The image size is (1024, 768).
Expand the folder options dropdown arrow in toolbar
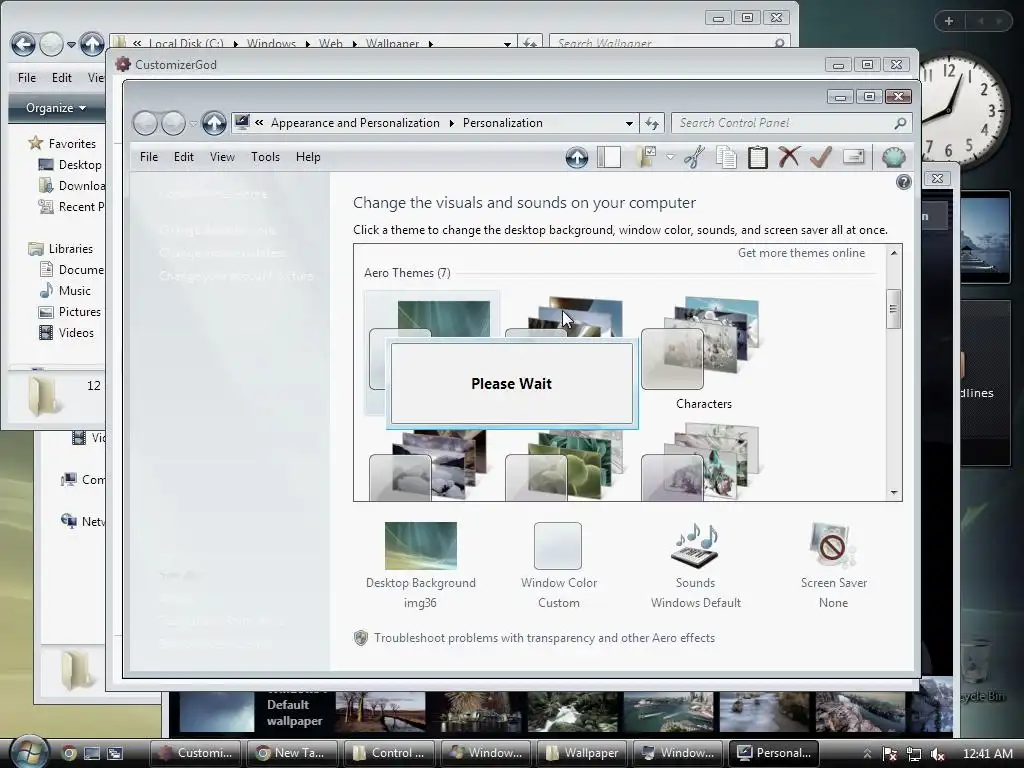pyautogui.click(x=670, y=157)
